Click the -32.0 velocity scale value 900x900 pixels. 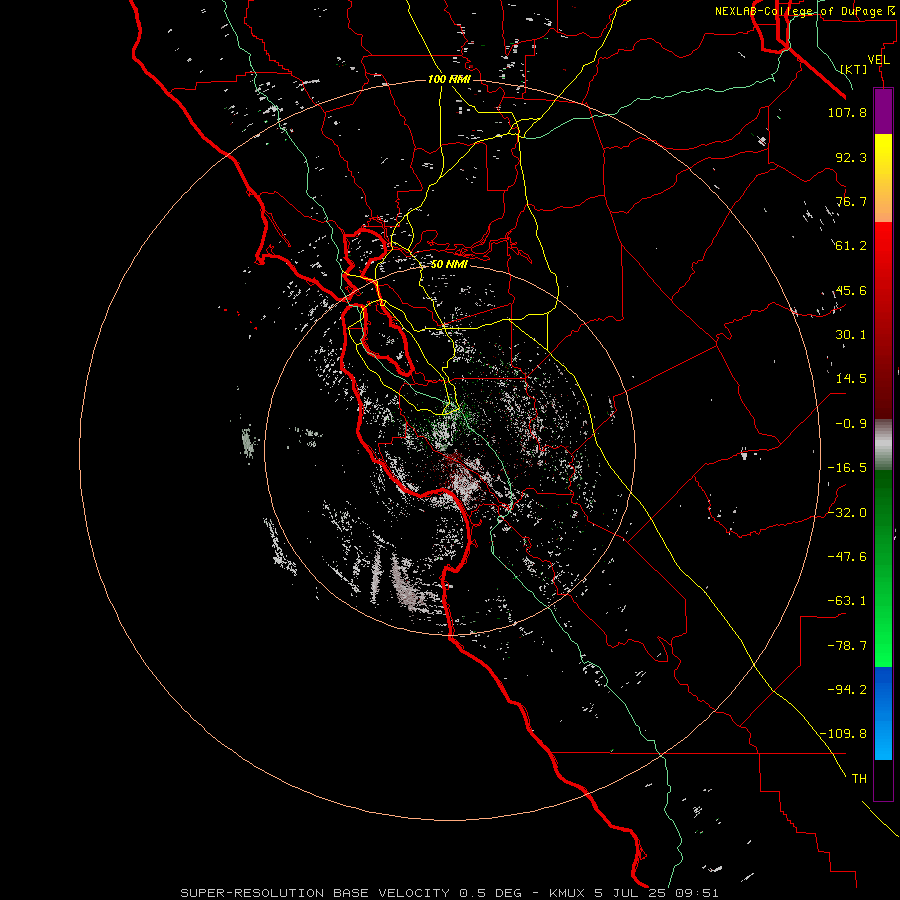point(847,513)
